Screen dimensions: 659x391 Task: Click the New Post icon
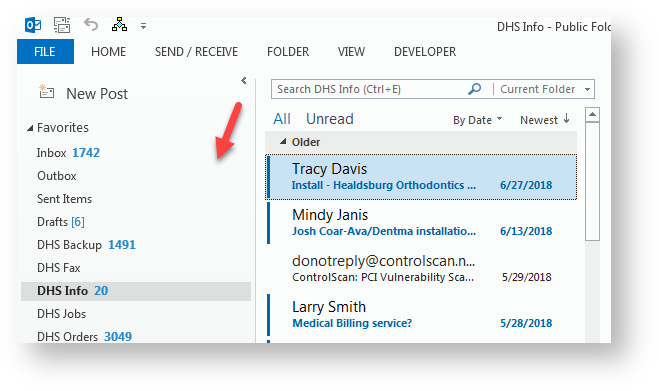(47, 92)
